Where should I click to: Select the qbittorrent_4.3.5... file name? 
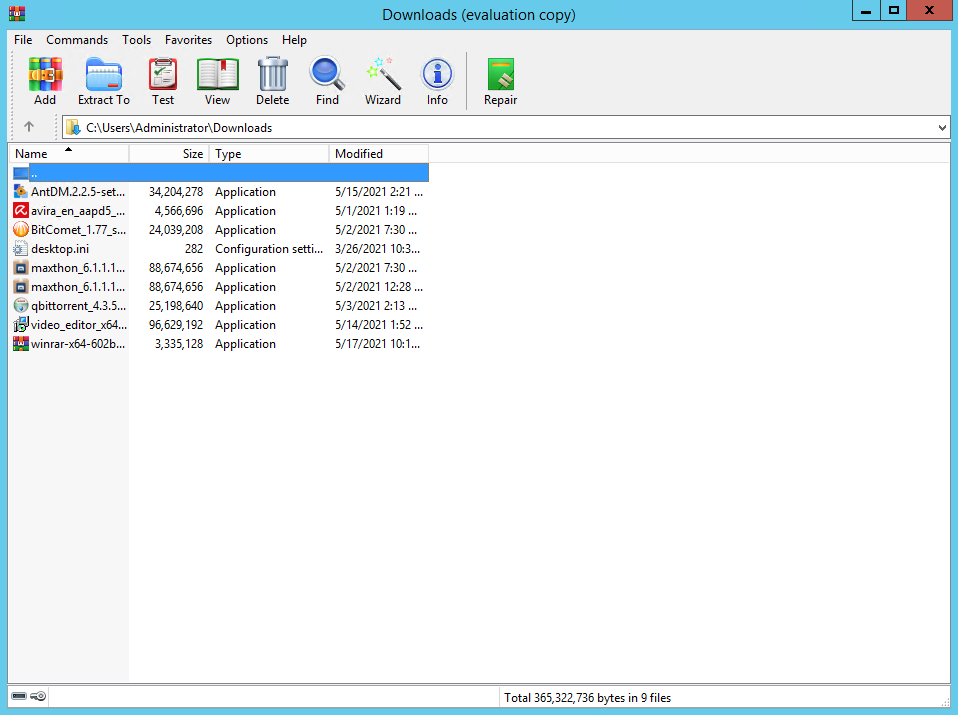point(78,306)
